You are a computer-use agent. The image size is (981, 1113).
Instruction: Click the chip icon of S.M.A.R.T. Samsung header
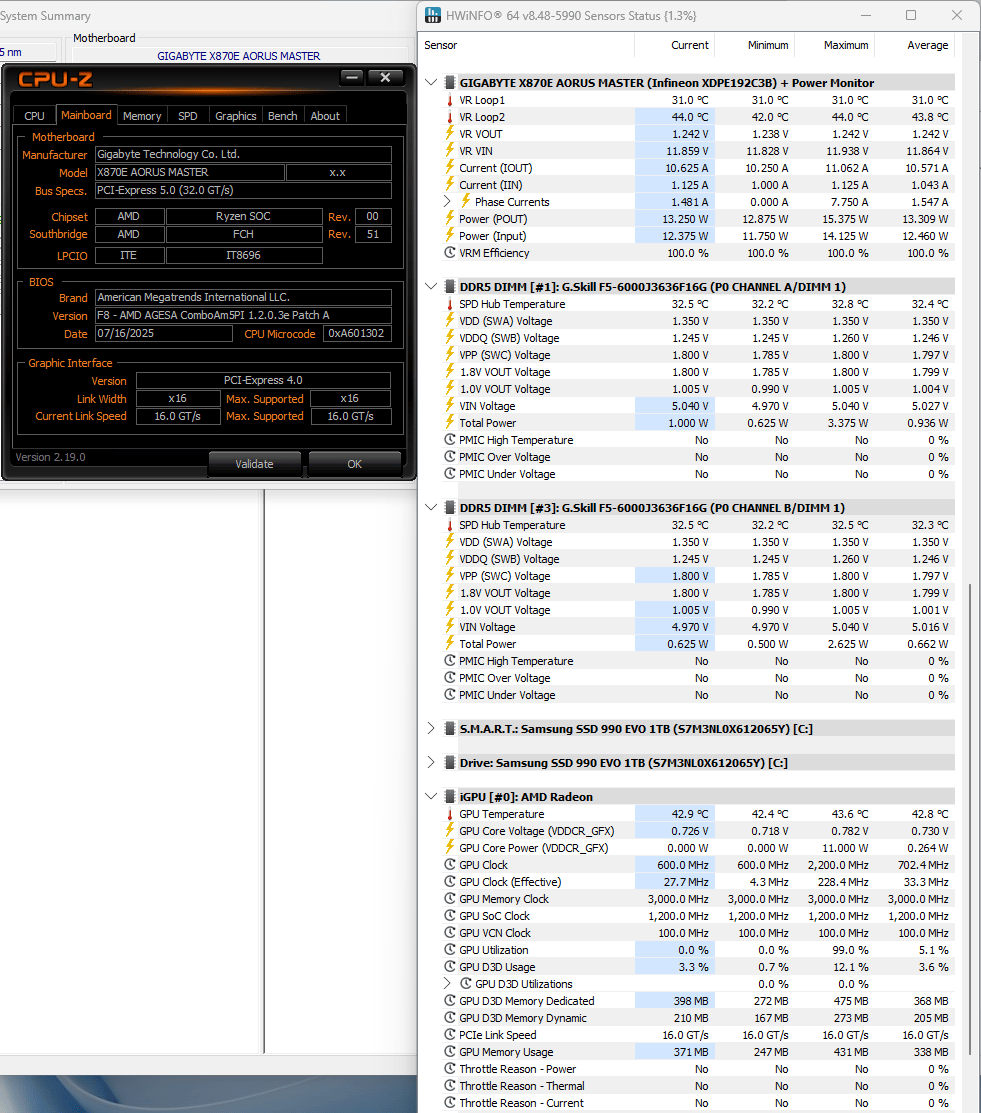[449, 728]
